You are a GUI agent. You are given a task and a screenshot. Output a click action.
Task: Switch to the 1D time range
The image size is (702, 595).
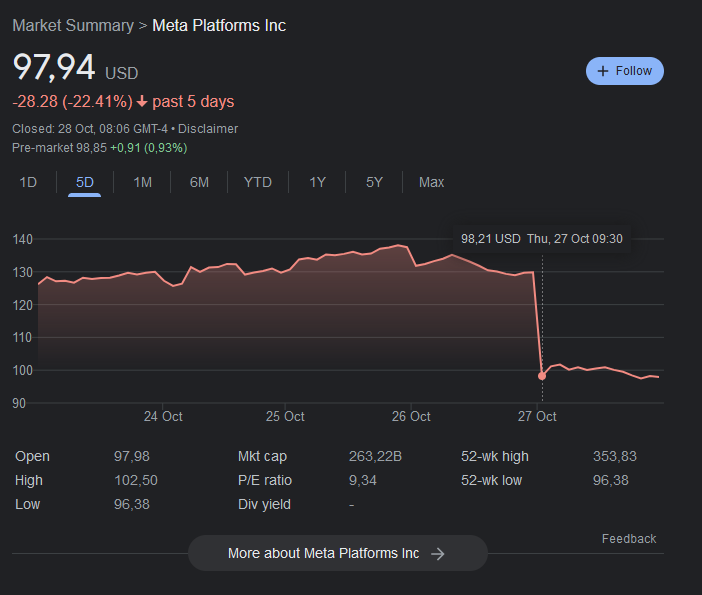pyautogui.click(x=28, y=182)
